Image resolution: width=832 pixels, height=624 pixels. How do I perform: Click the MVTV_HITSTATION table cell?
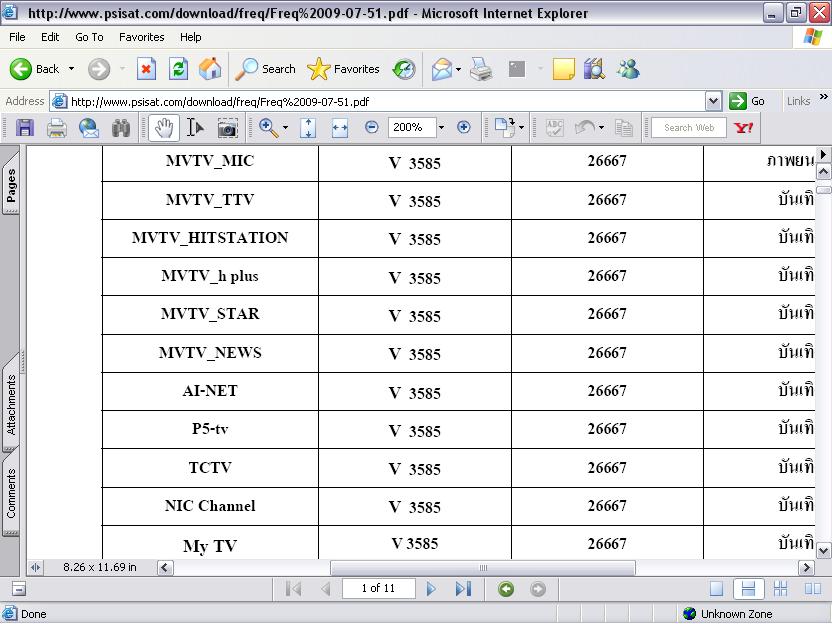tap(210, 238)
